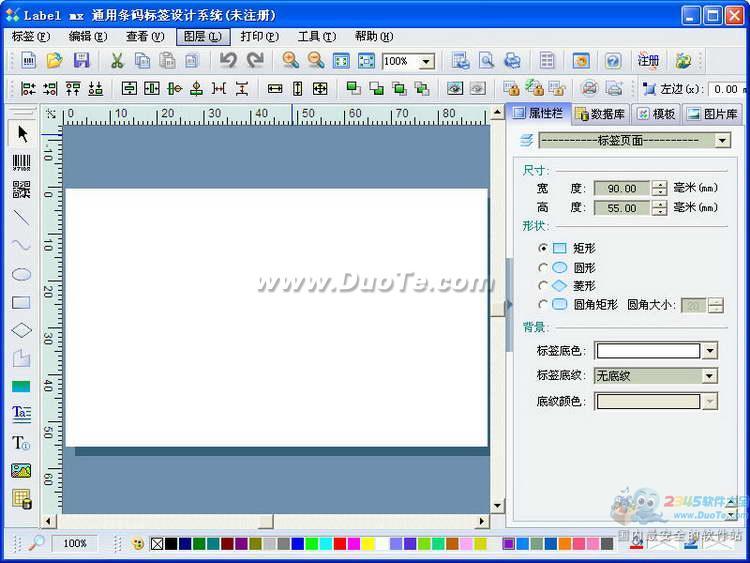Redo the last action

coord(255,61)
